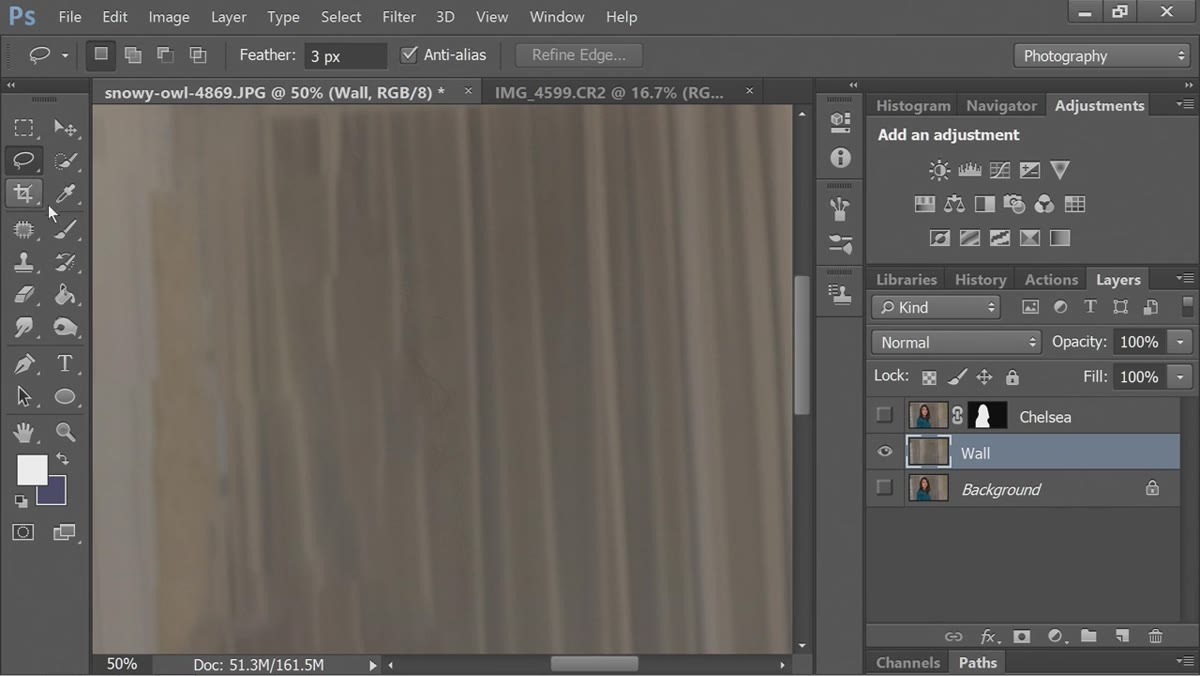This screenshot has height=676, width=1200.
Task: Add a Curves adjustment
Action: 999,170
